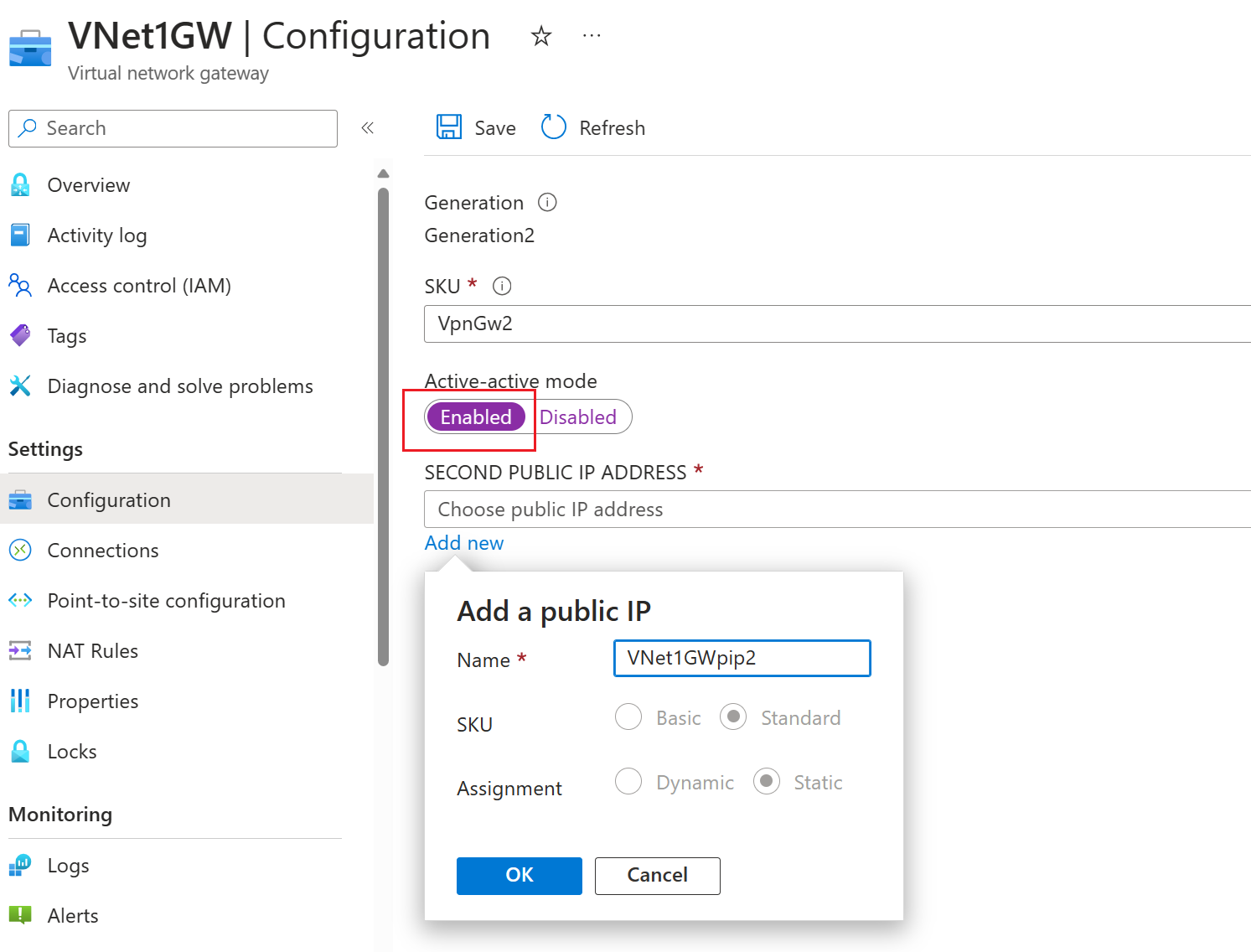Set Active-active mode to Disabled
1251x952 pixels.
coord(578,416)
